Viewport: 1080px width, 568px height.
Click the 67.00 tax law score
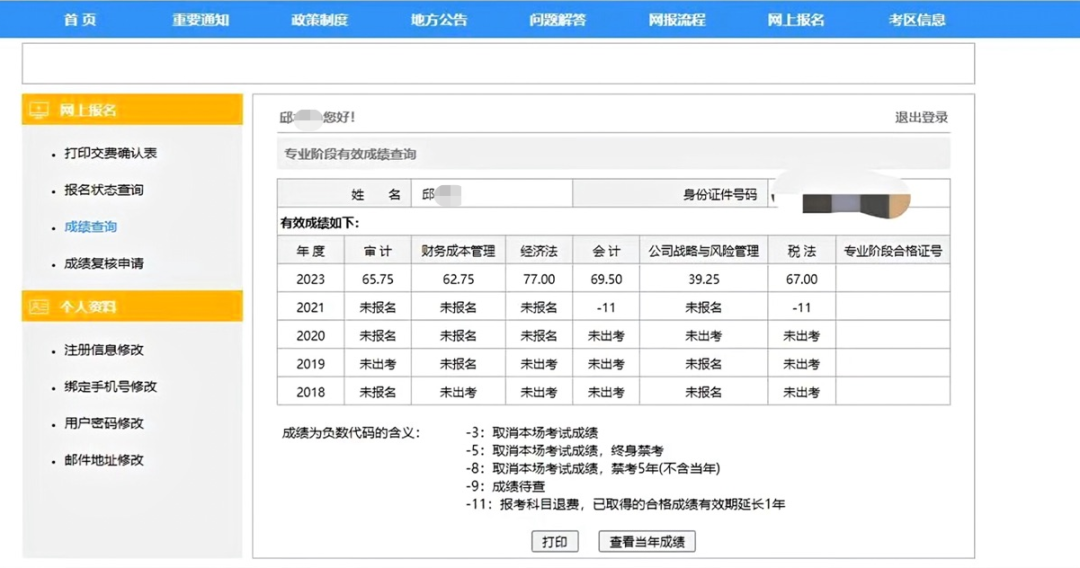tap(802, 279)
